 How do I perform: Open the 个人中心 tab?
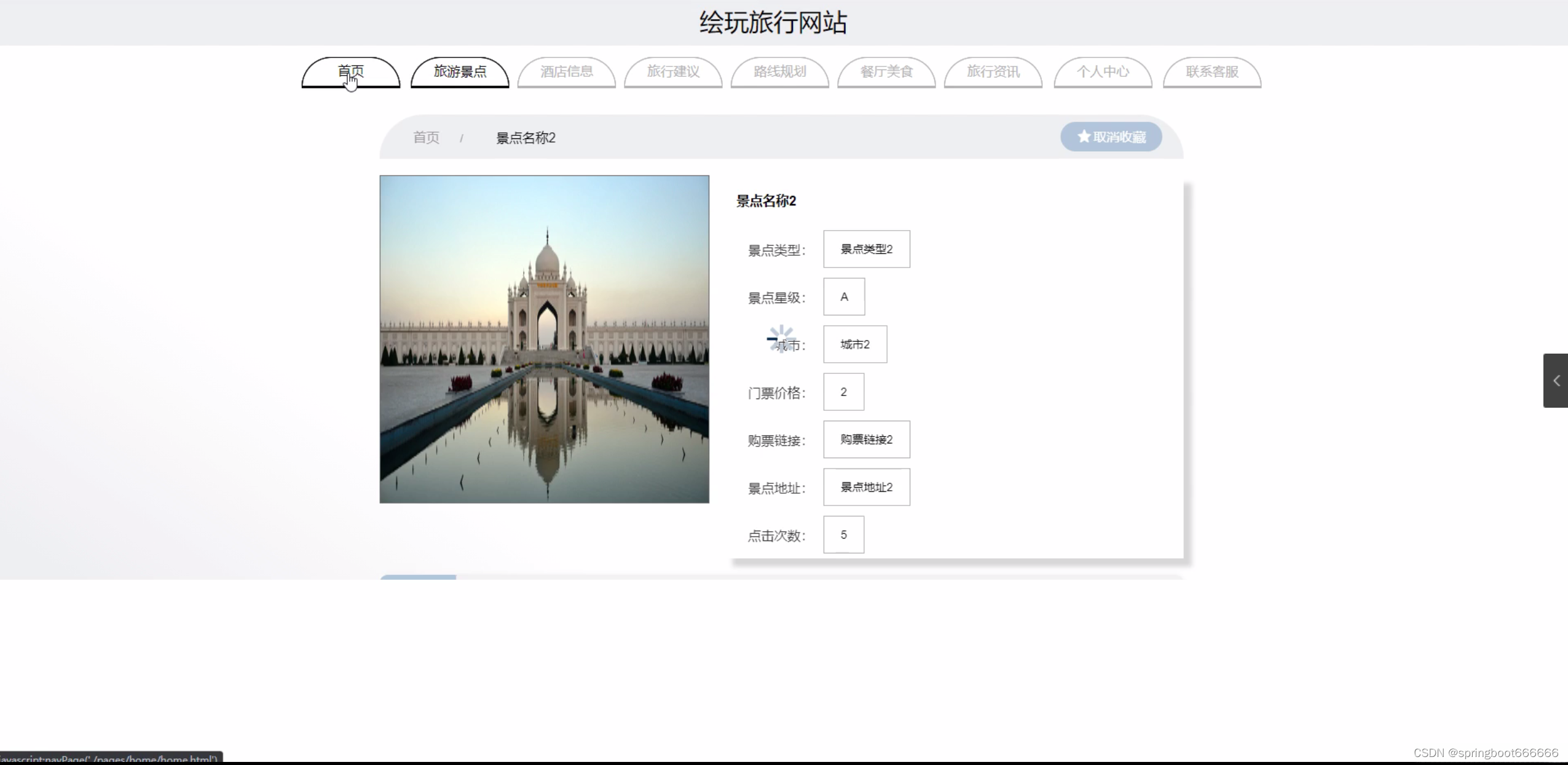(1103, 72)
